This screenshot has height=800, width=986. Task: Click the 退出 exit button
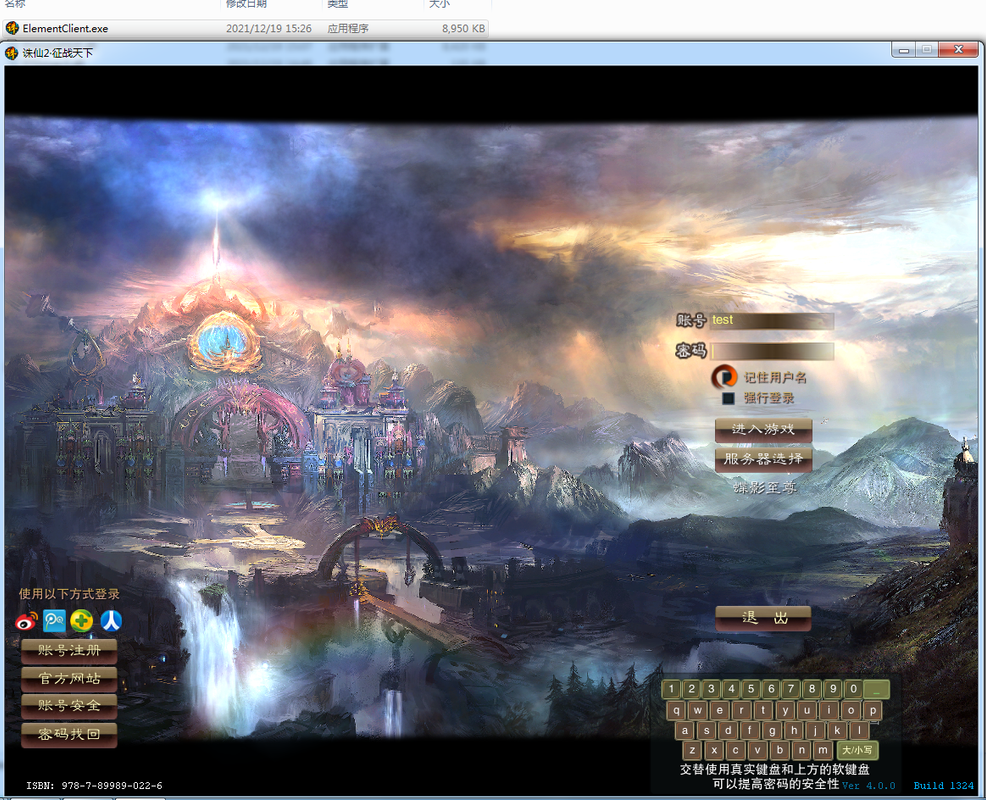(x=763, y=618)
